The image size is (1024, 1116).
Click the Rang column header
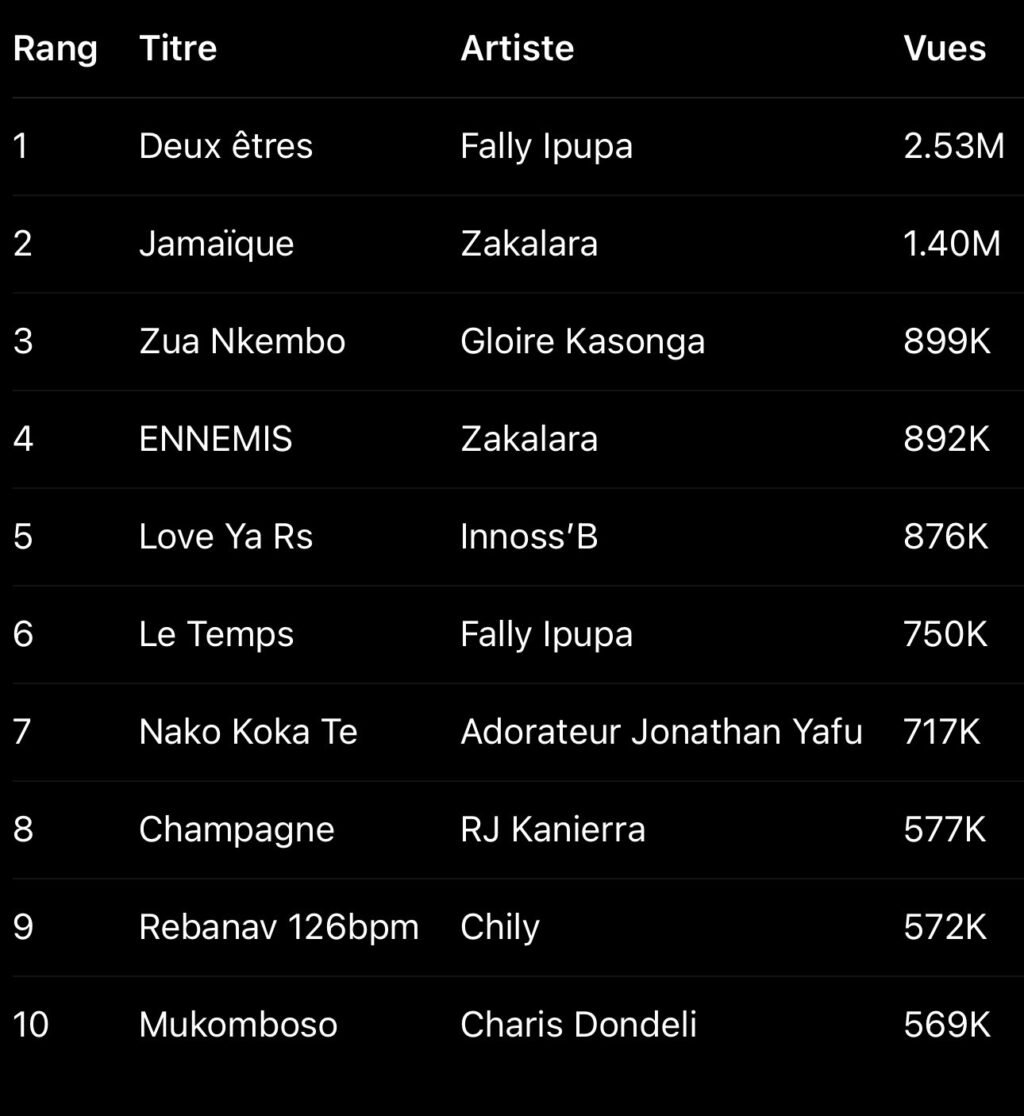click(55, 48)
